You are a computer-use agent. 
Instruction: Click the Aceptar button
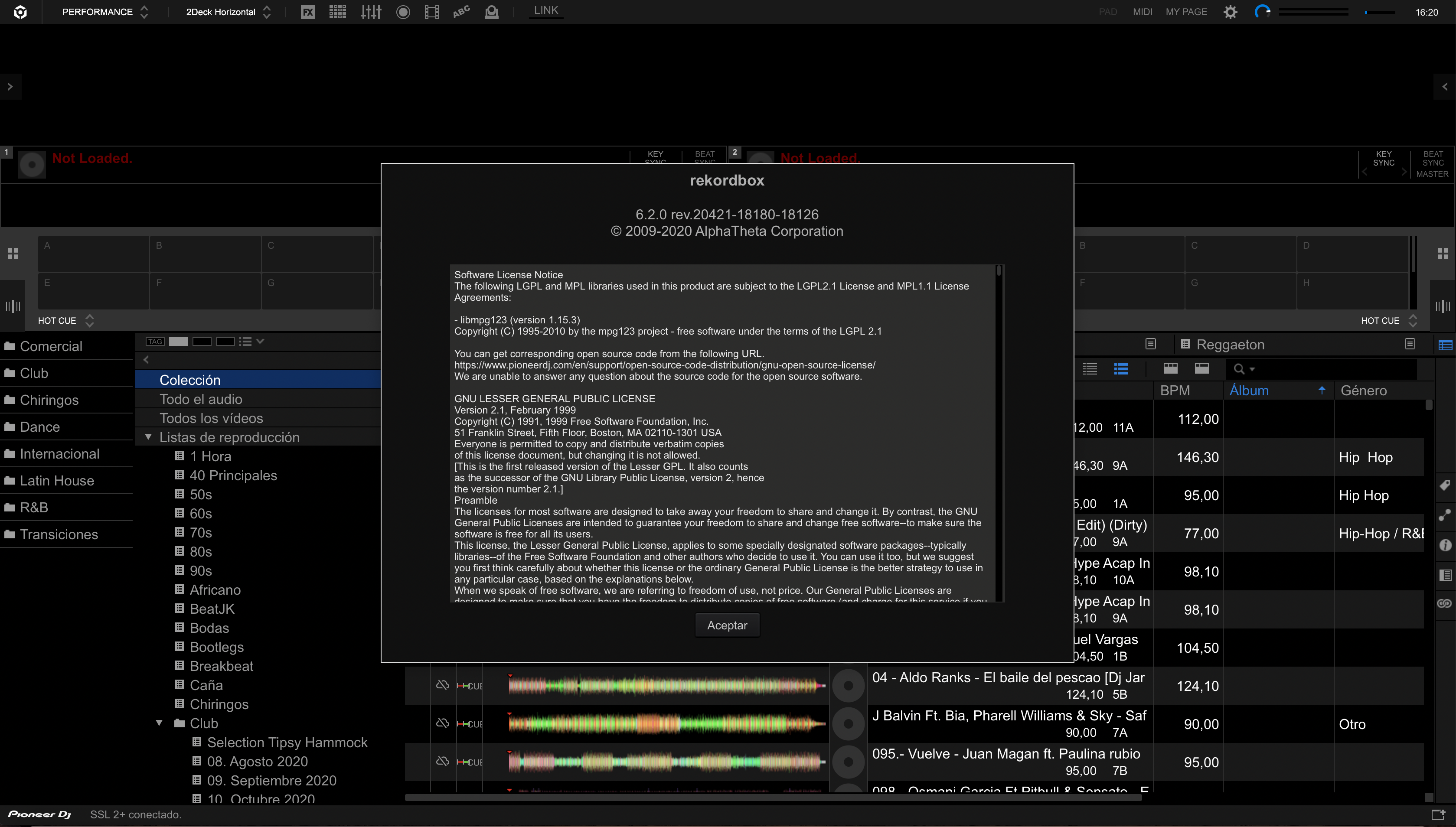click(727, 625)
